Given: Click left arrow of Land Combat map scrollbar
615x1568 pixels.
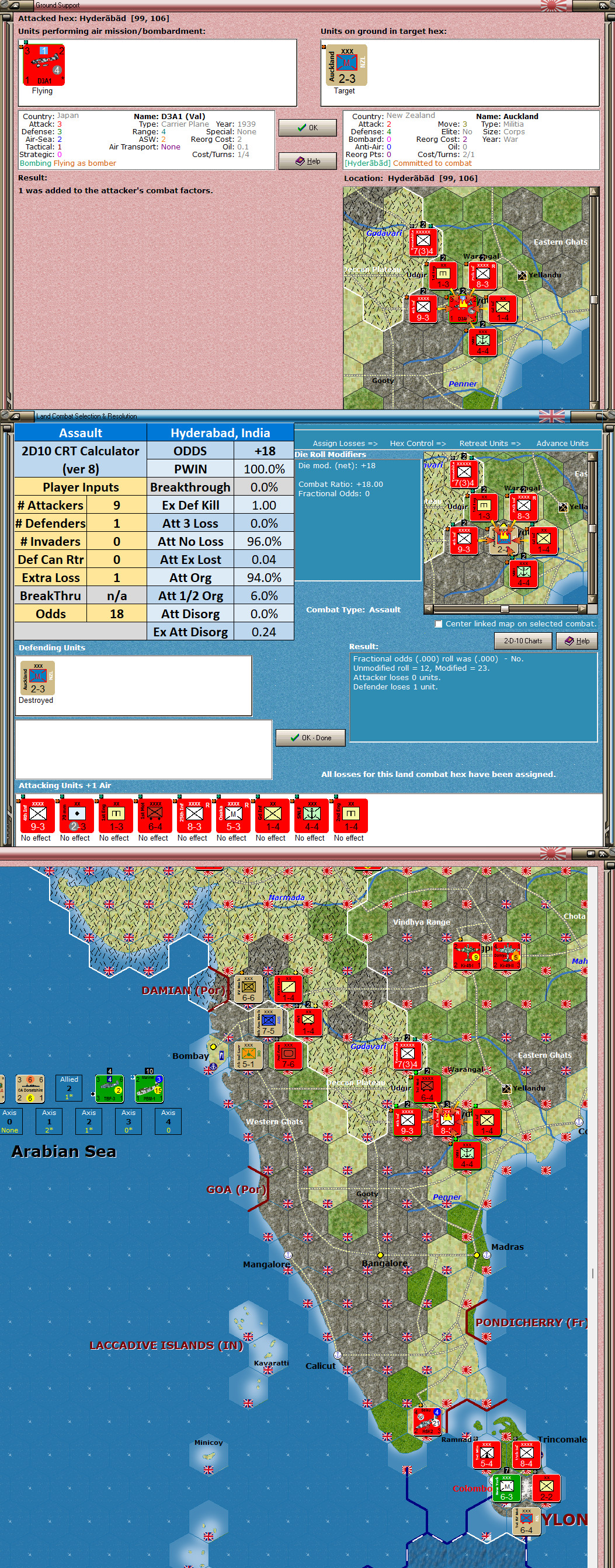Looking at the screenshot, I should pos(428,609).
